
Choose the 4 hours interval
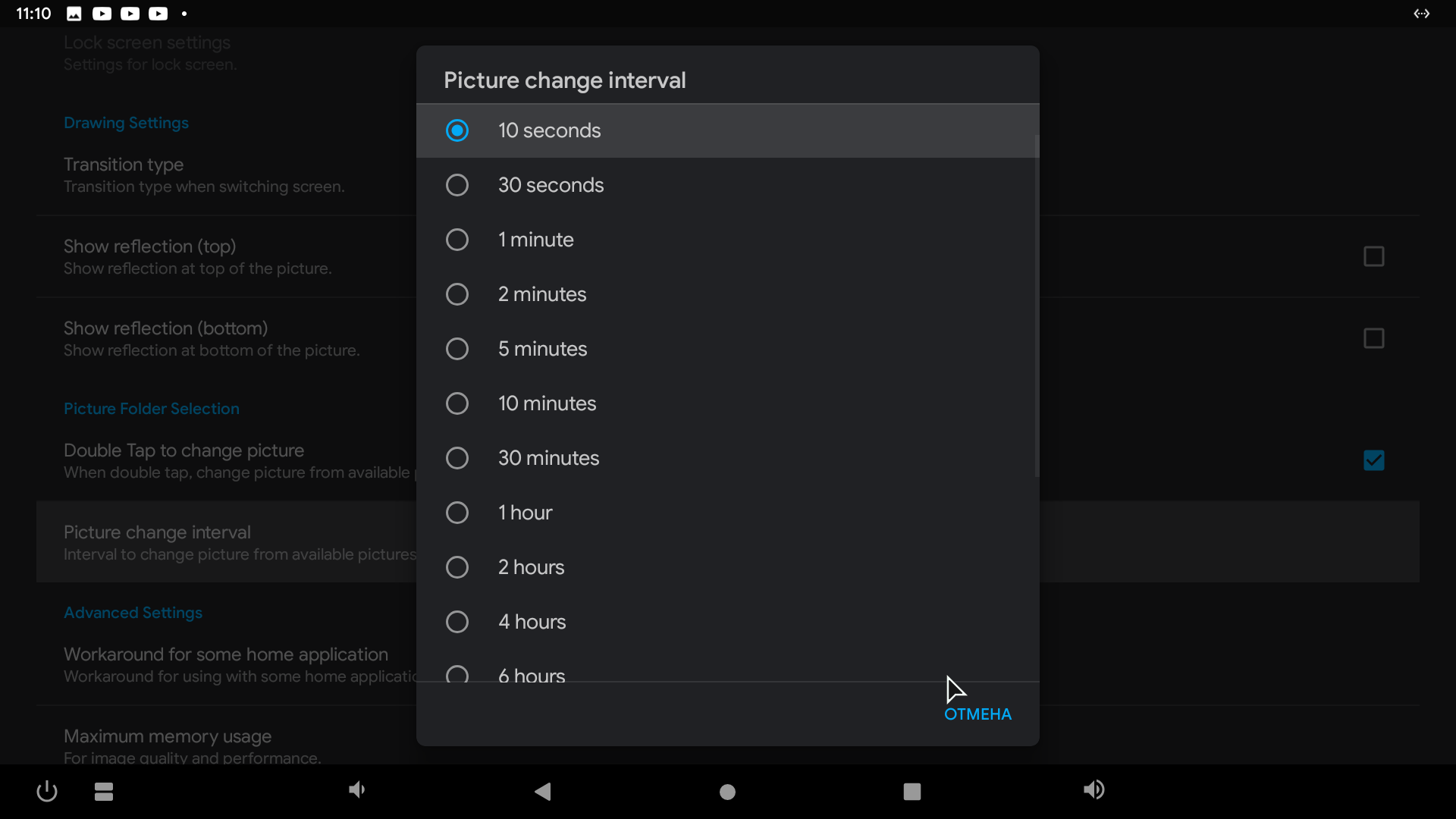click(727, 622)
